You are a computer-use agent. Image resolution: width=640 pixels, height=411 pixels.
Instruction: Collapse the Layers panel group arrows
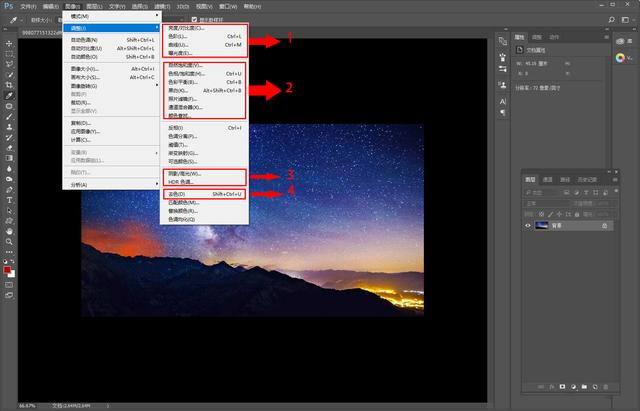[x=609, y=172]
